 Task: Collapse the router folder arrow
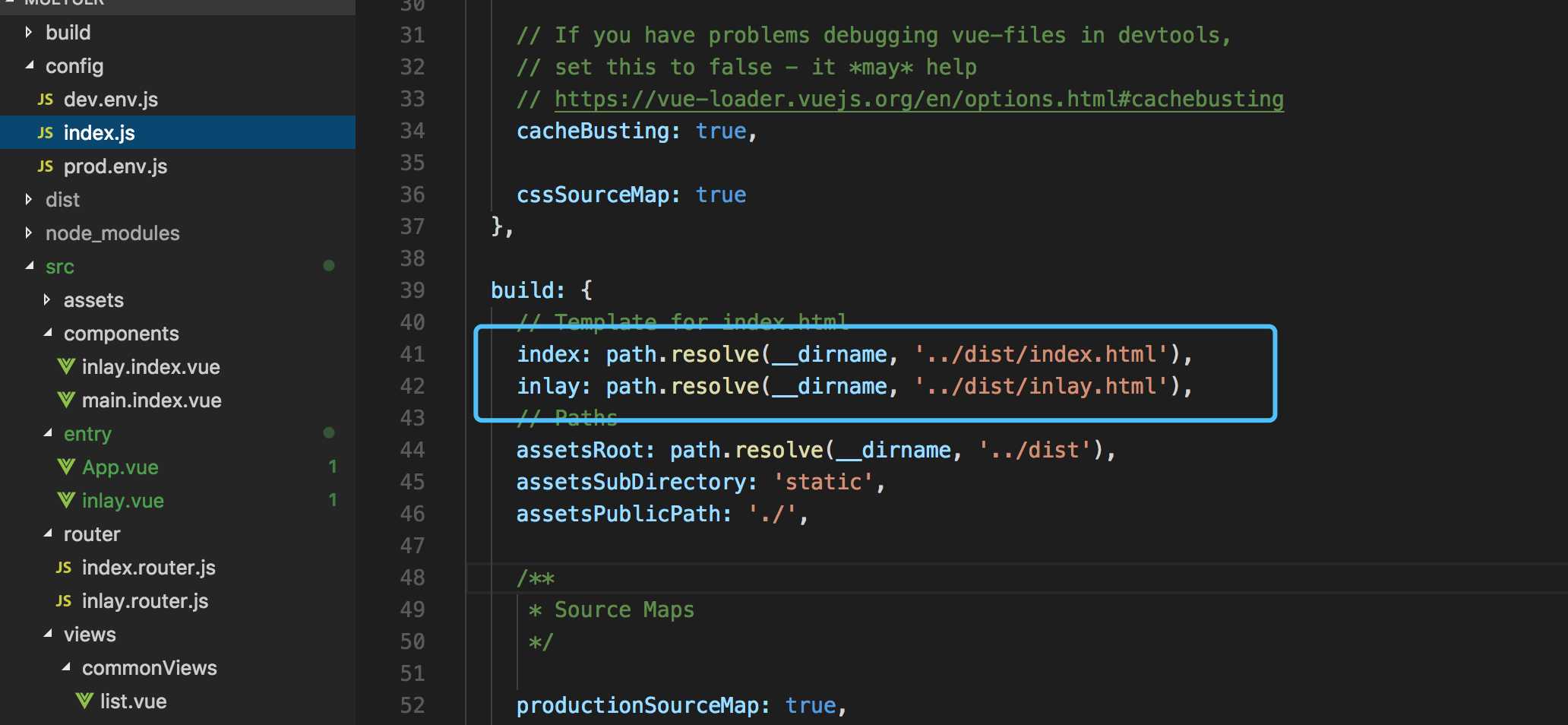(47, 533)
